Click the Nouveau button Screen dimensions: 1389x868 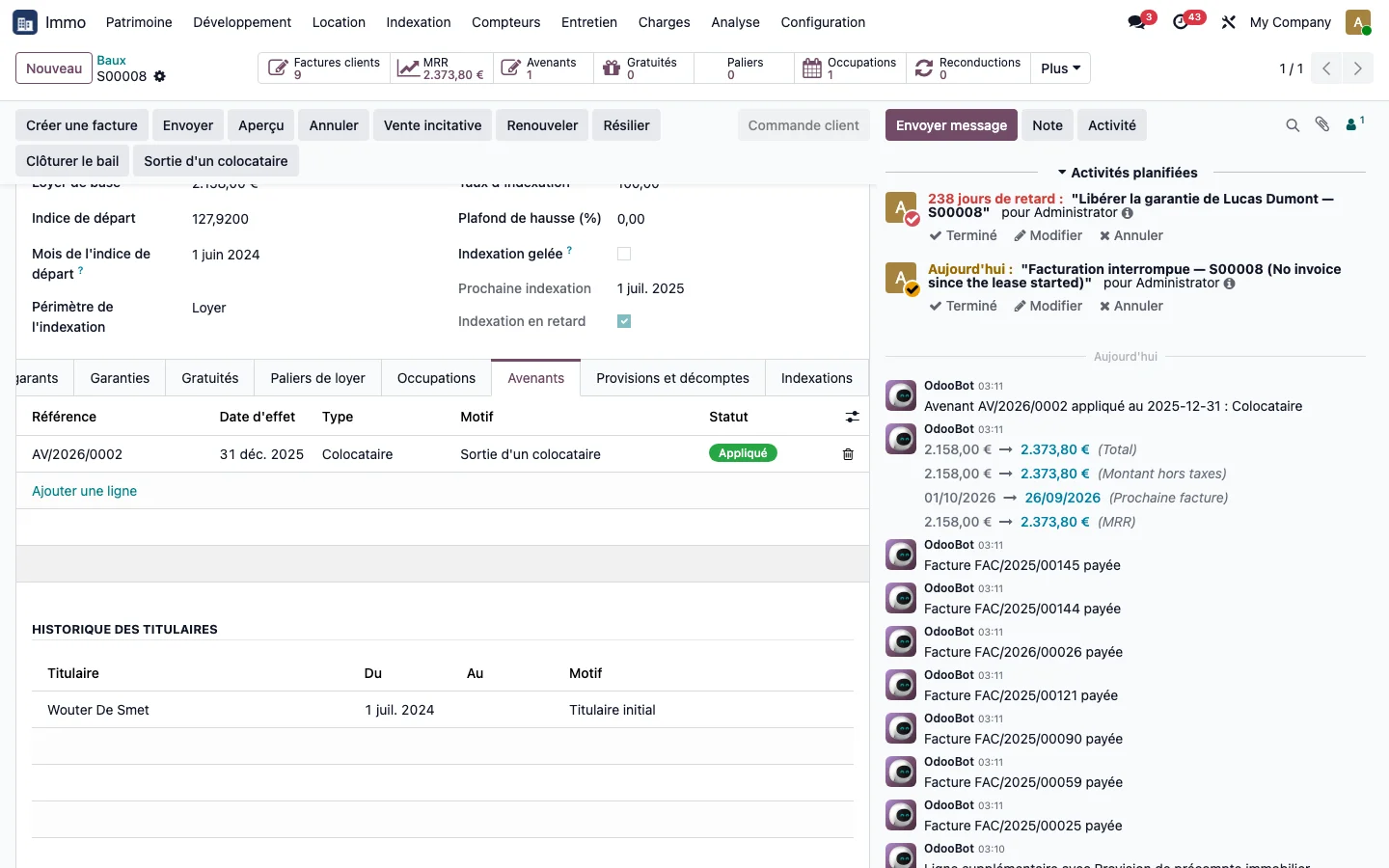(54, 68)
